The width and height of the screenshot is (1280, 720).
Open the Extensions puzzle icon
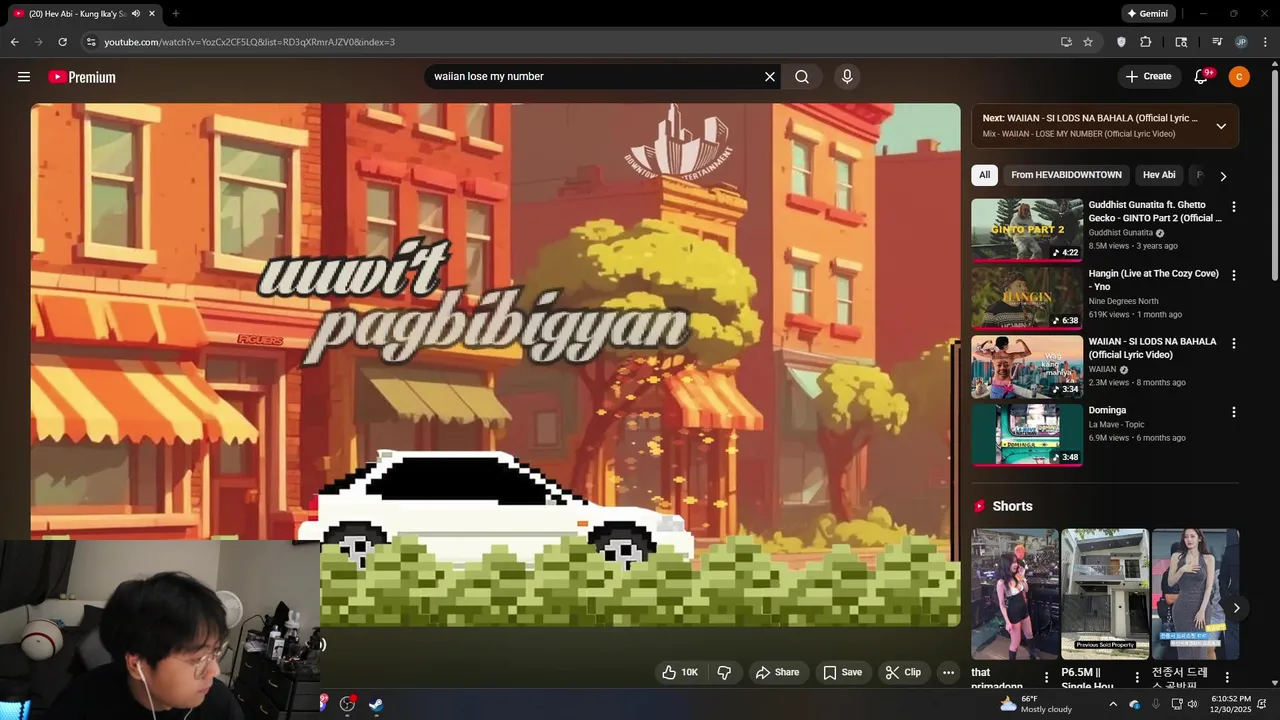[1146, 42]
